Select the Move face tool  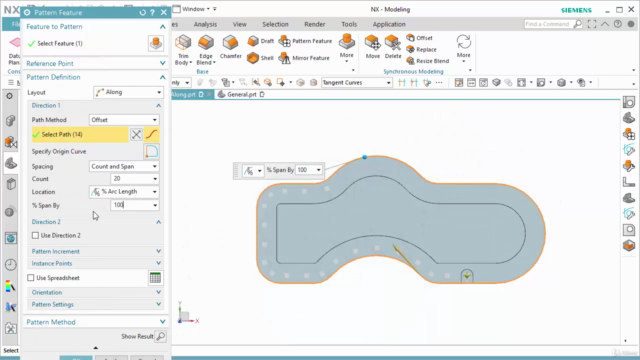coord(372,47)
